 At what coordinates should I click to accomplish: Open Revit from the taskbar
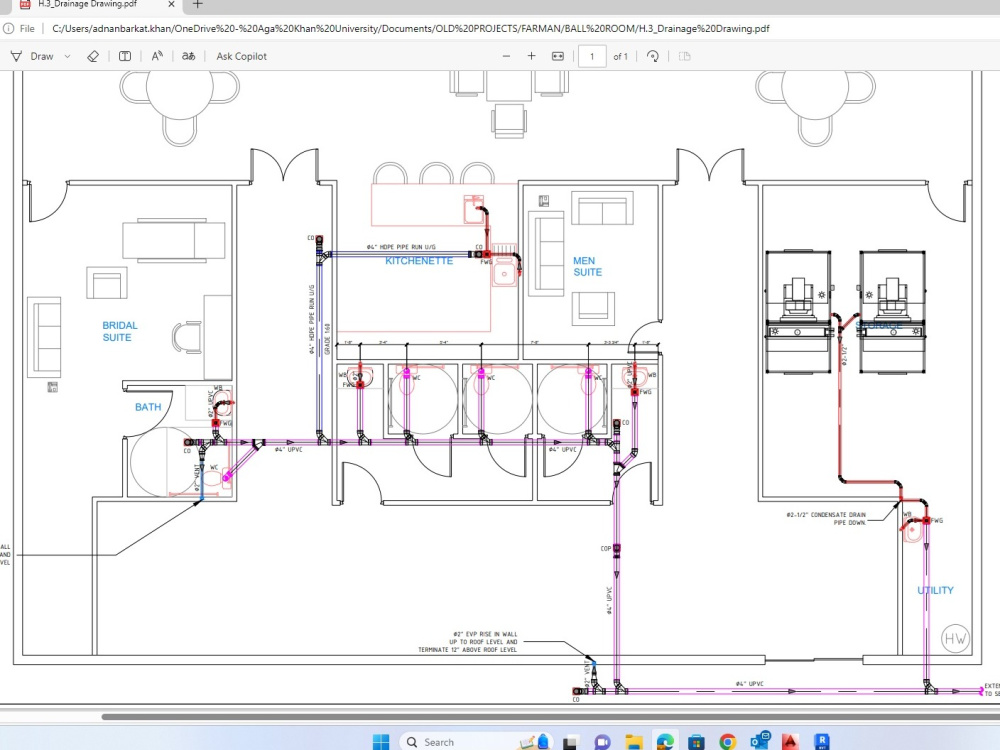[x=822, y=742]
